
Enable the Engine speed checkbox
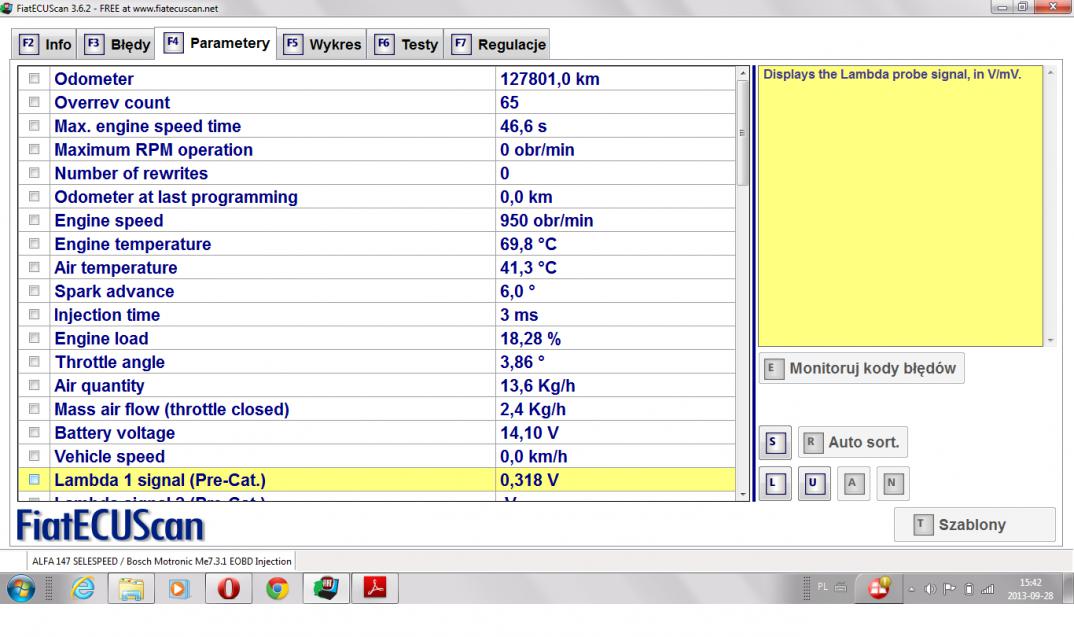point(34,221)
